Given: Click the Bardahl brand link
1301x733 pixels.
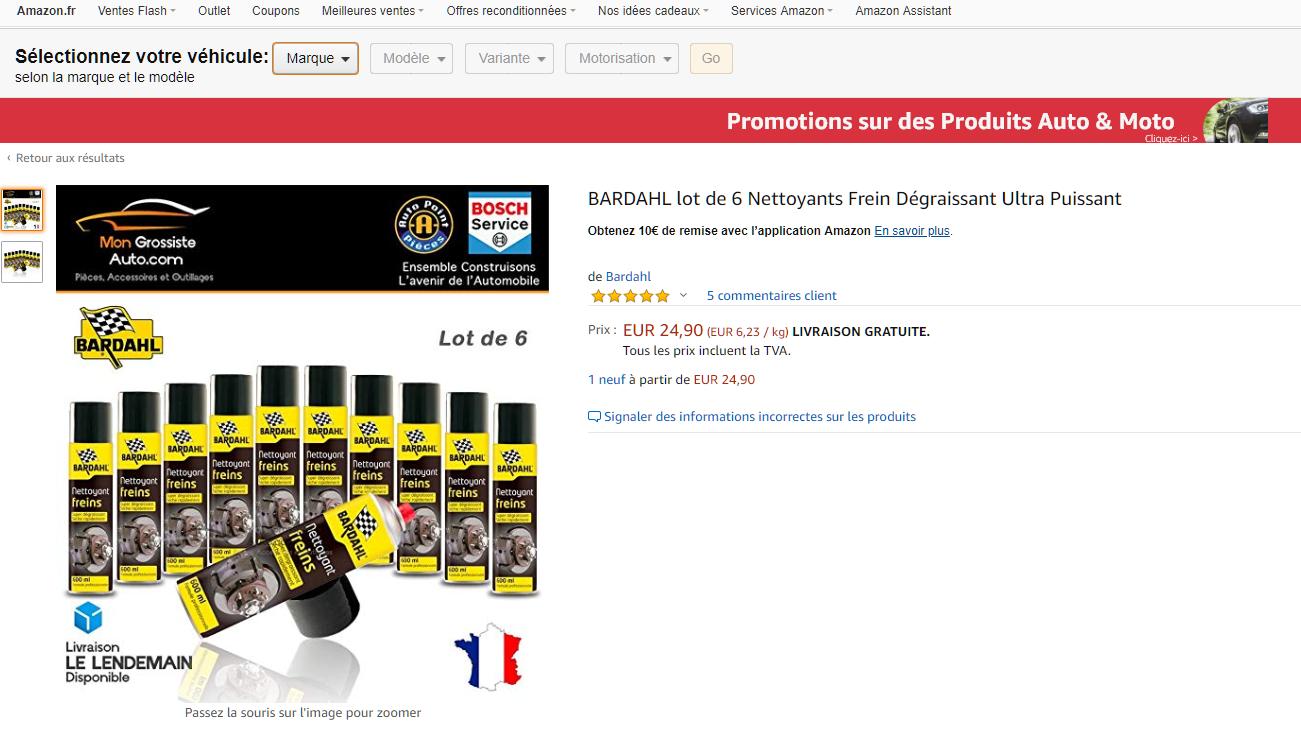Looking at the screenshot, I should point(628,277).
